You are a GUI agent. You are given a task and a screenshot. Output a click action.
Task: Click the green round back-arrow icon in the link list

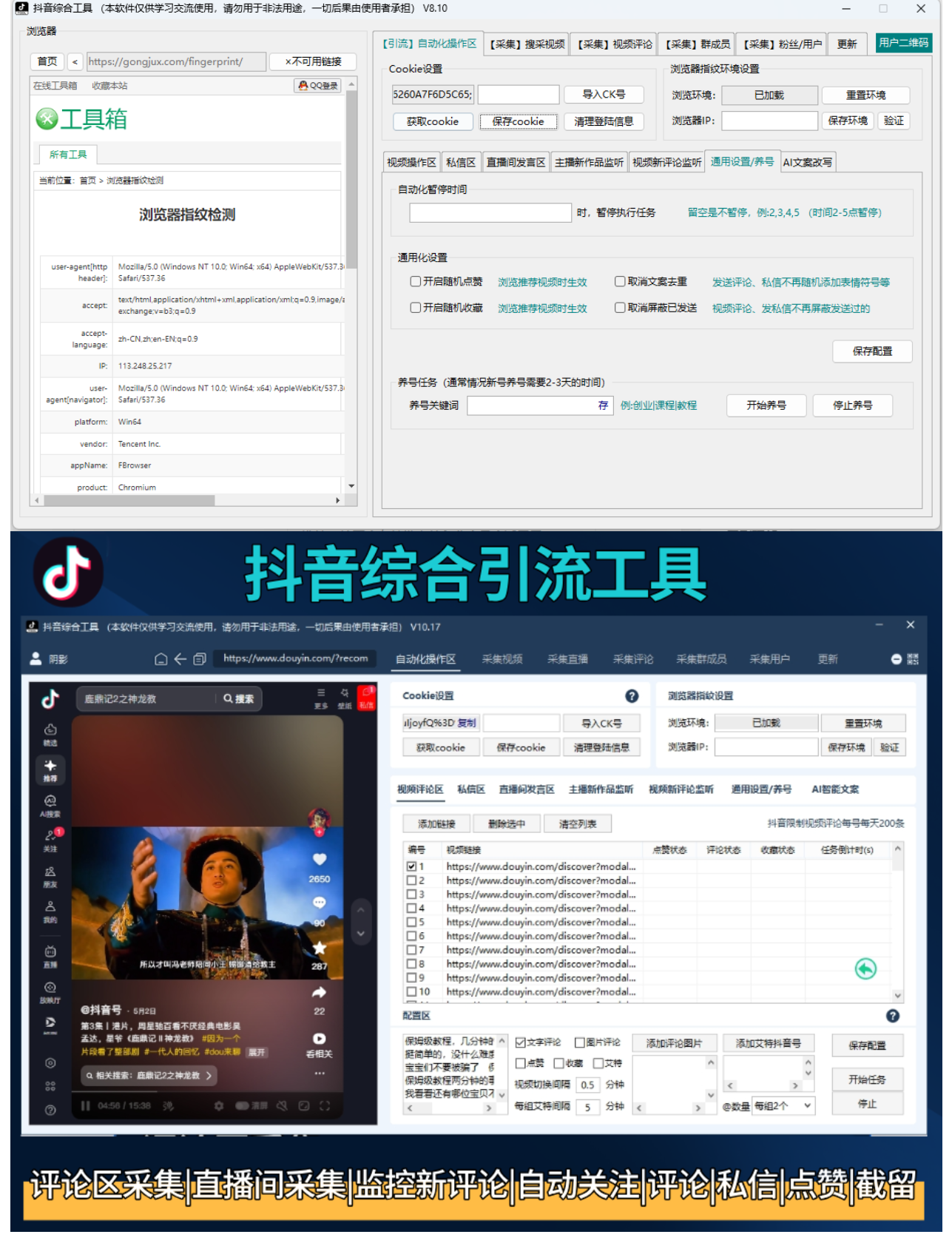865,968
